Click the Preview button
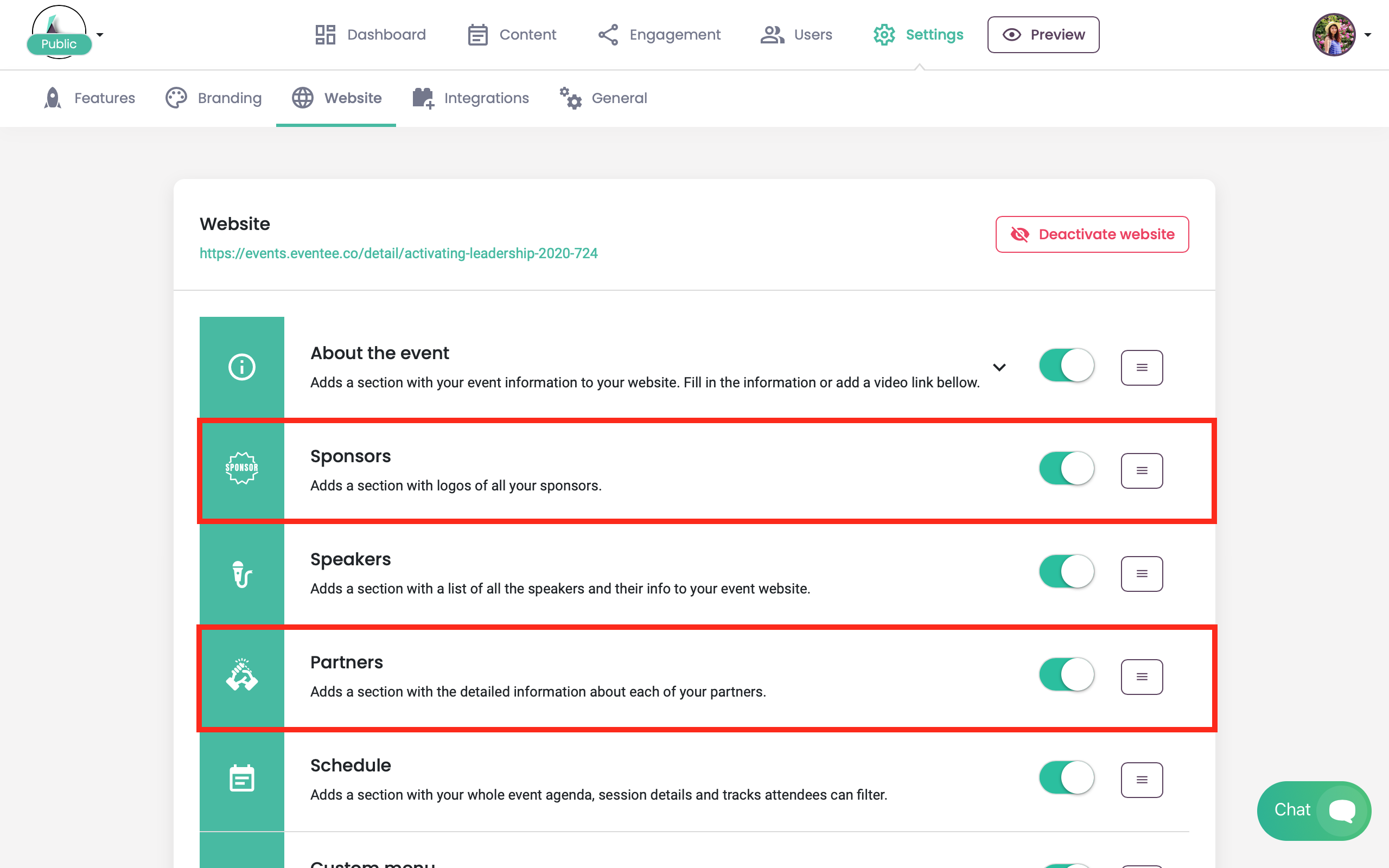 pyautogui.click(x=1043, y=34)
